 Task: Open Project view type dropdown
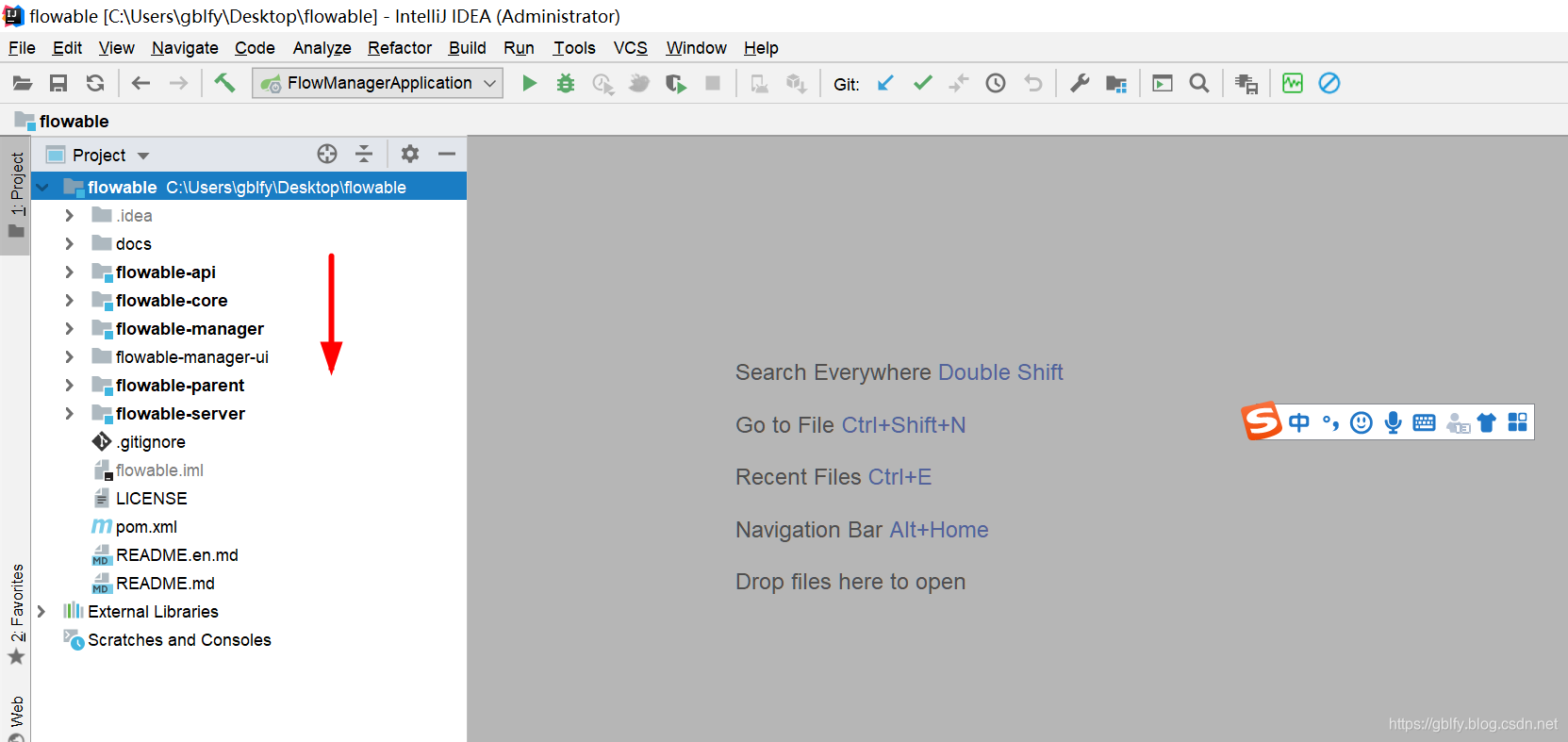[x=143, y=156]
